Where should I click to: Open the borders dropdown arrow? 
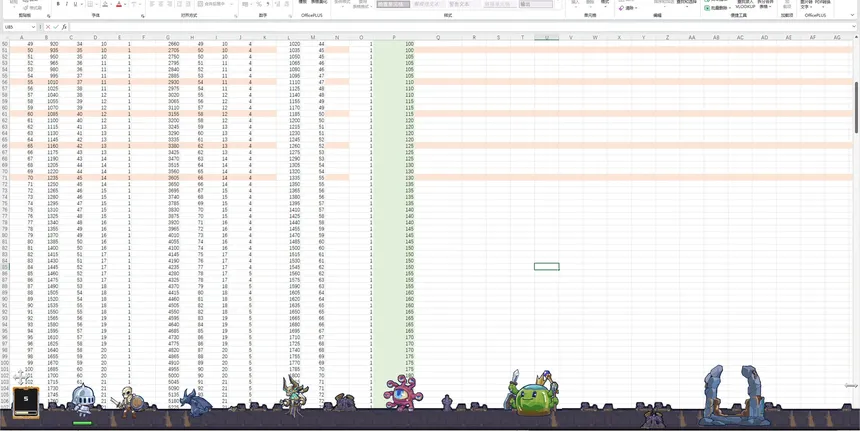(x=97, y=4)
